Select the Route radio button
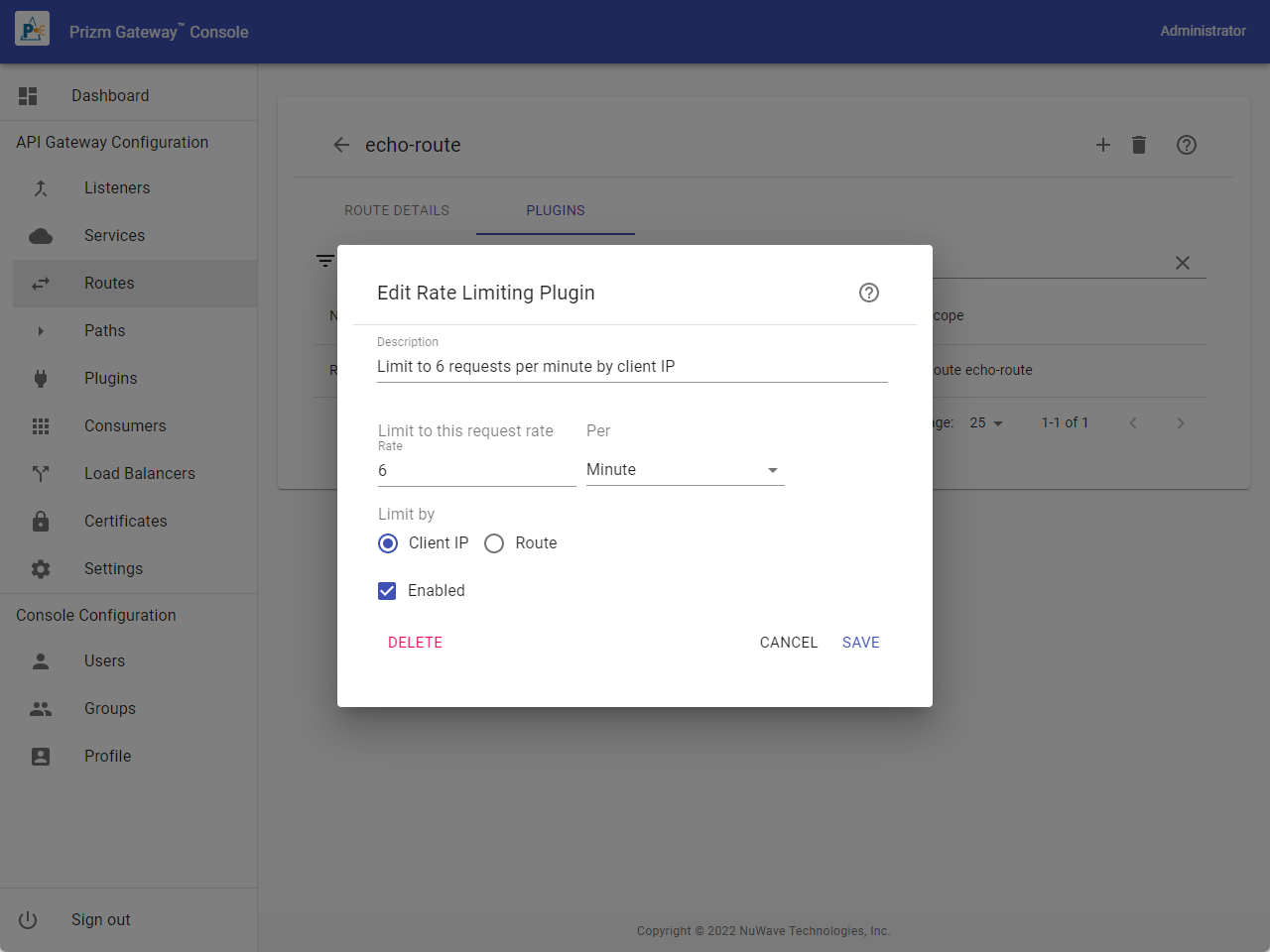The width and height of the screenshot is (1270, 952). tap(494, 543)
